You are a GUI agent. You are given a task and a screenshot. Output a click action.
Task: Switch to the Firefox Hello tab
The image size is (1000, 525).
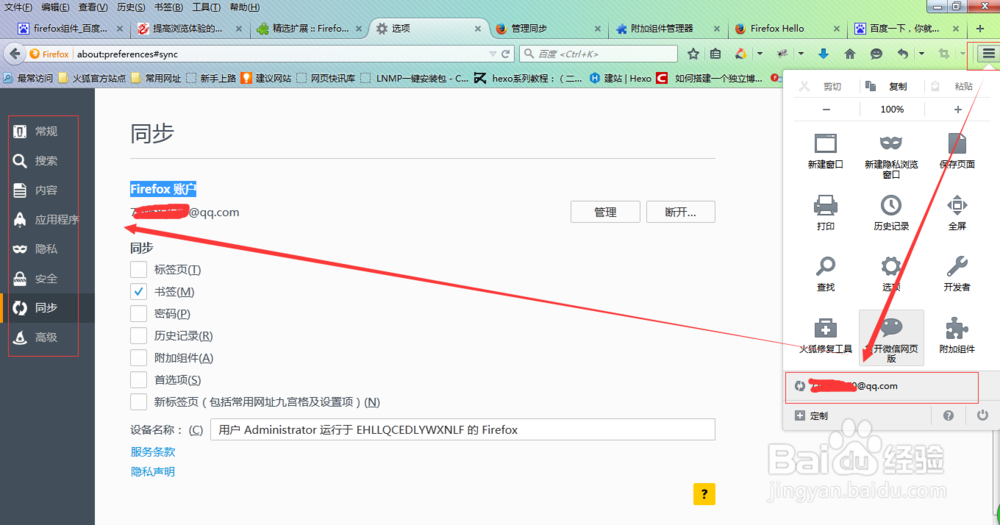click(x=786, y=29)
